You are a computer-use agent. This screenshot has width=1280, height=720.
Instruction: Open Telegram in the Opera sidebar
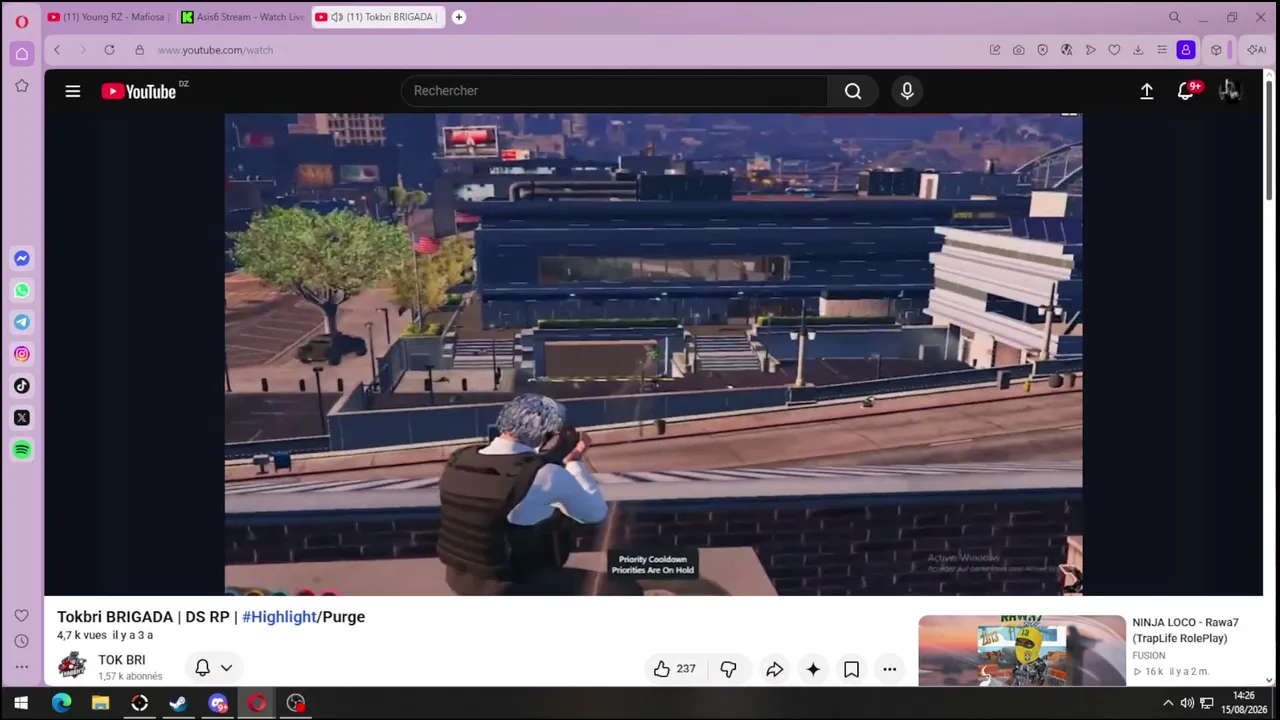[21, 322]
